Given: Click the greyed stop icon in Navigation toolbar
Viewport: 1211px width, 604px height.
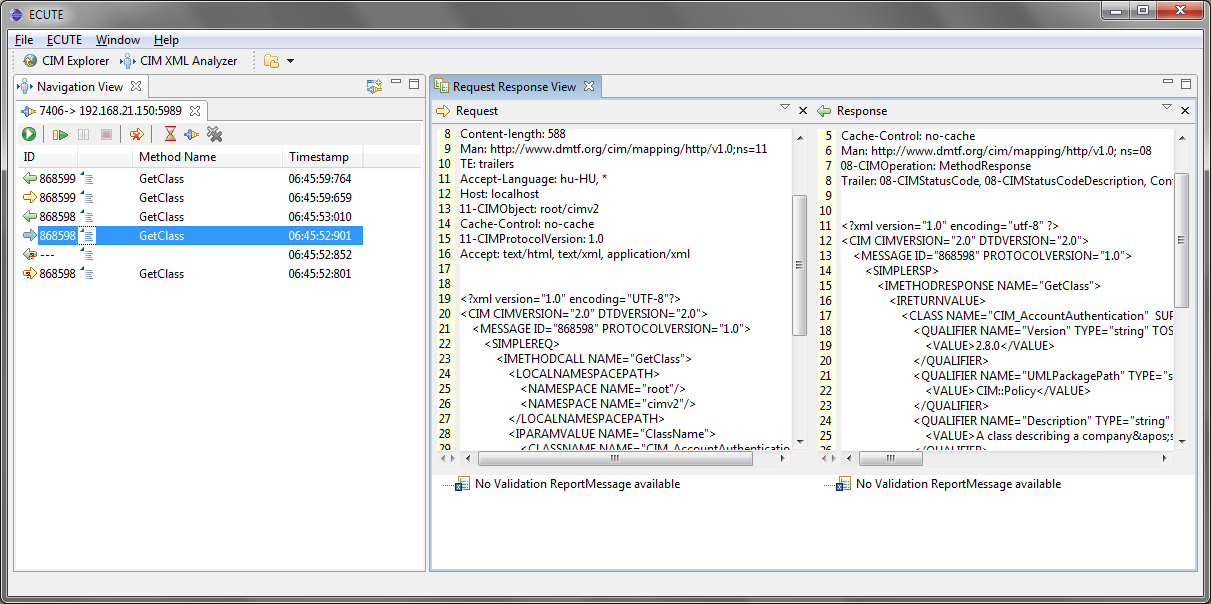Looking at the screenshot, I should coord(106,134).
